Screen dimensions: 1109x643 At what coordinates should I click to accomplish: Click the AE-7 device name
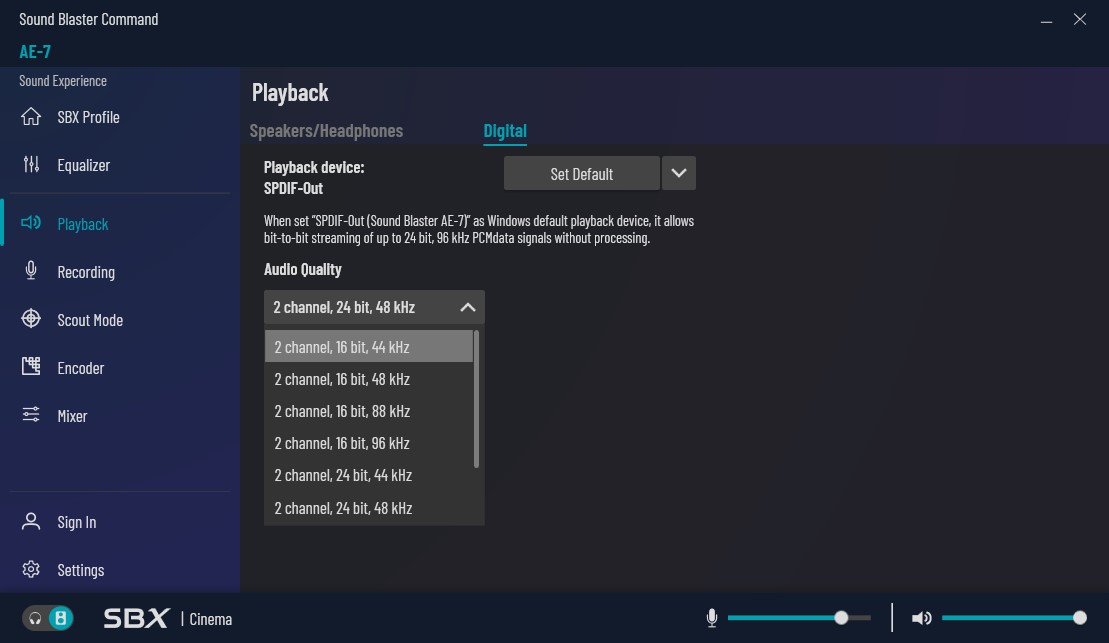(x=35, y=51)
